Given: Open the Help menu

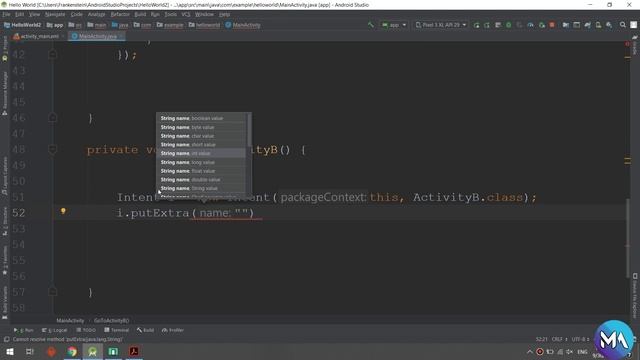Looking at the screenshot, I should (x=224, y=14).
